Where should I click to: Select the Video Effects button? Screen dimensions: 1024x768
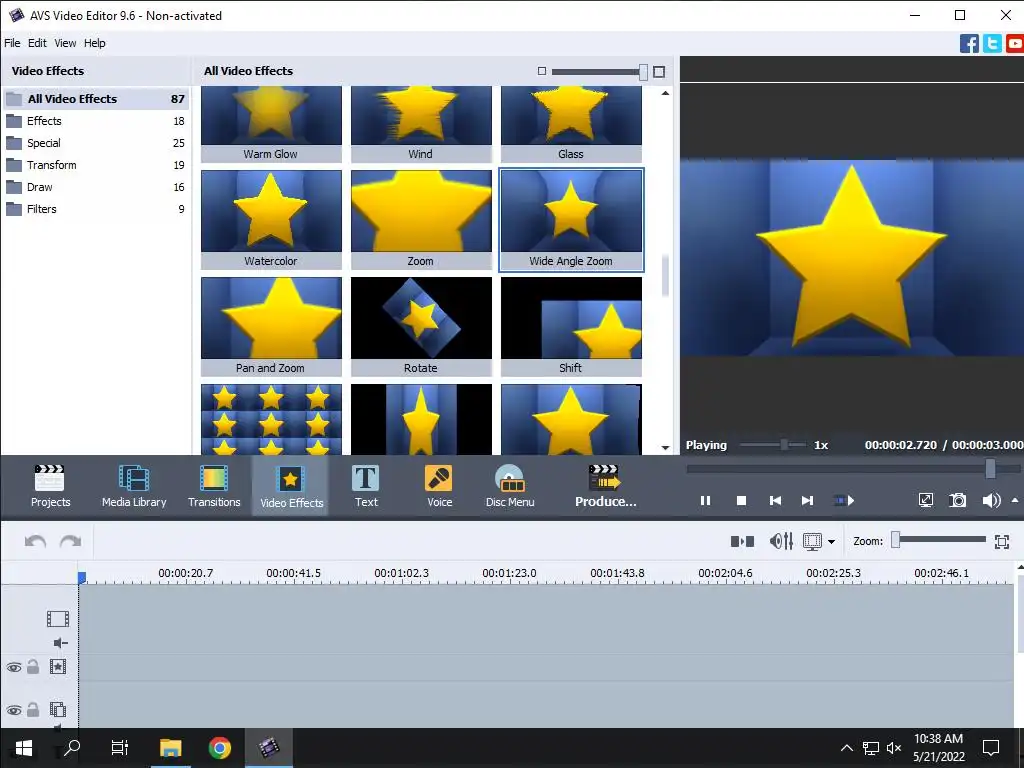291,486
